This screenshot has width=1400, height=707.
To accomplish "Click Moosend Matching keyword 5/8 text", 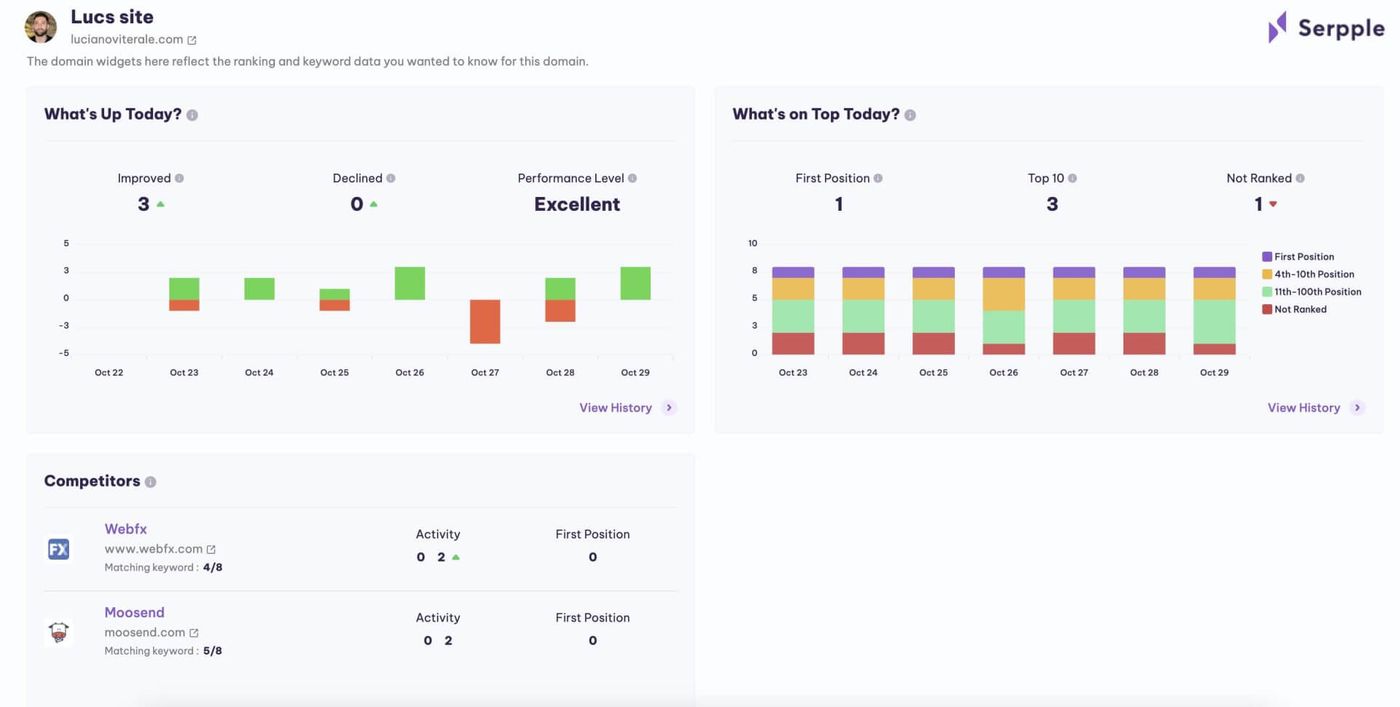I will (x=163, y=651).
